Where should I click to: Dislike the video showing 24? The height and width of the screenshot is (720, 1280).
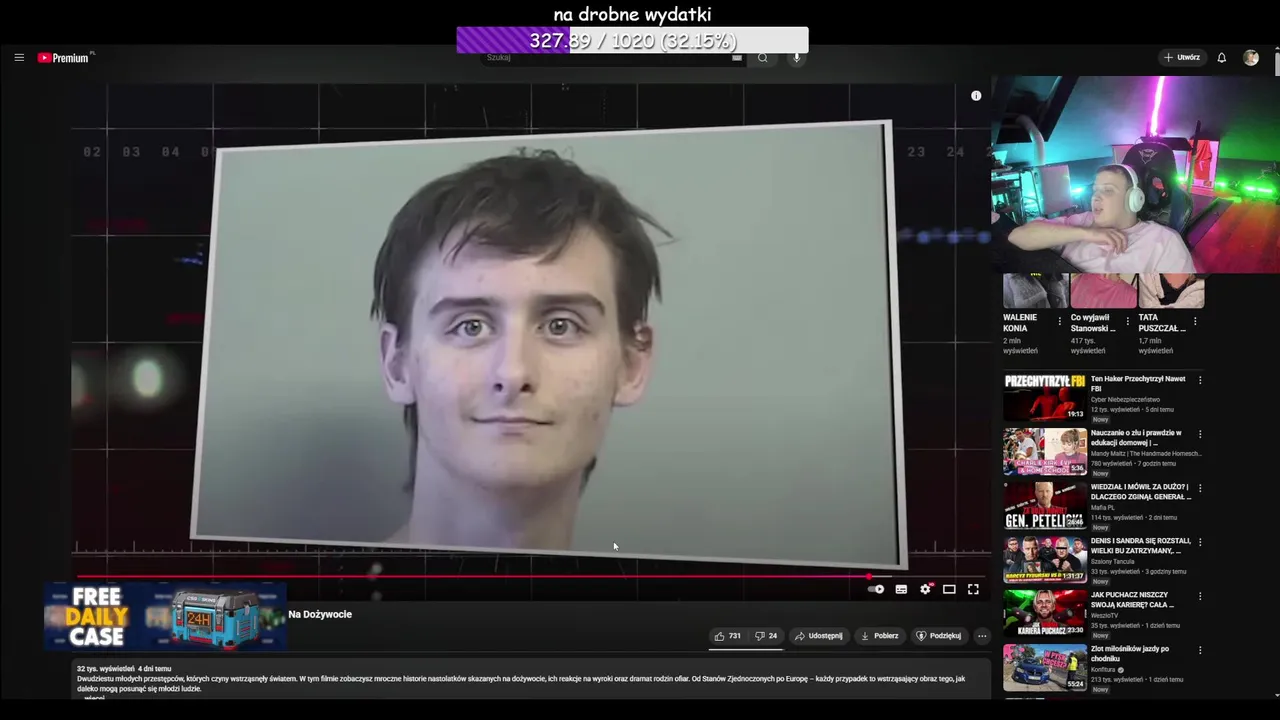pos(766,636)
